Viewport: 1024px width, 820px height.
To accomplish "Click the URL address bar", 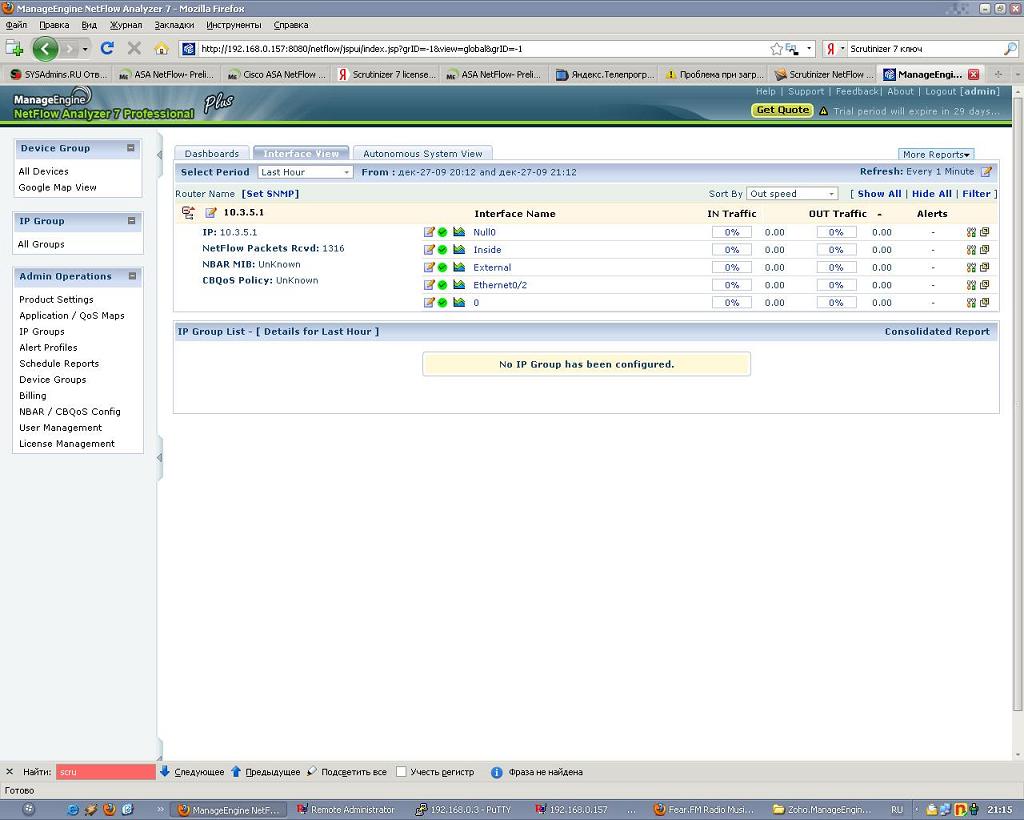I will (x=483, y=49).
